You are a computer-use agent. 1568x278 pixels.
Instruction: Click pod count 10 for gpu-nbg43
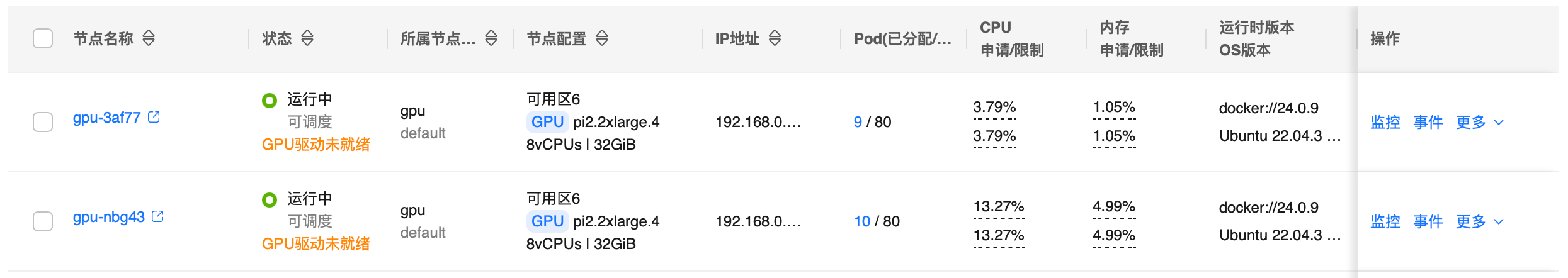click(x=861, y=221)
